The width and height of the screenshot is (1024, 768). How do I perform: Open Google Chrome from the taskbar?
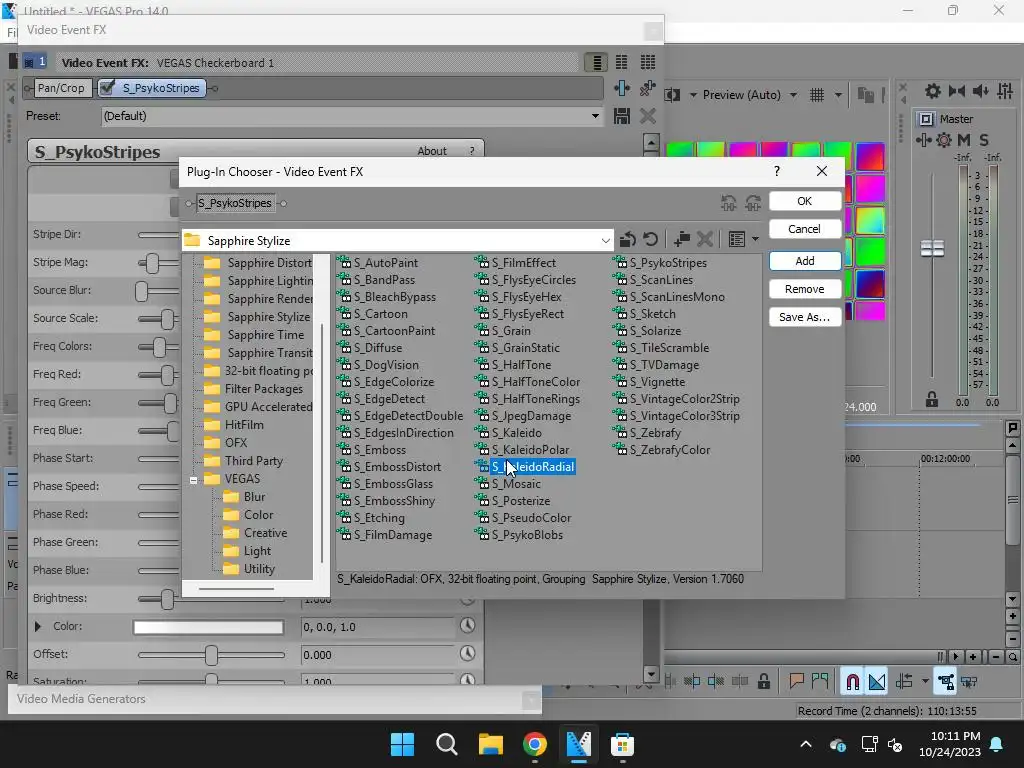535,744
